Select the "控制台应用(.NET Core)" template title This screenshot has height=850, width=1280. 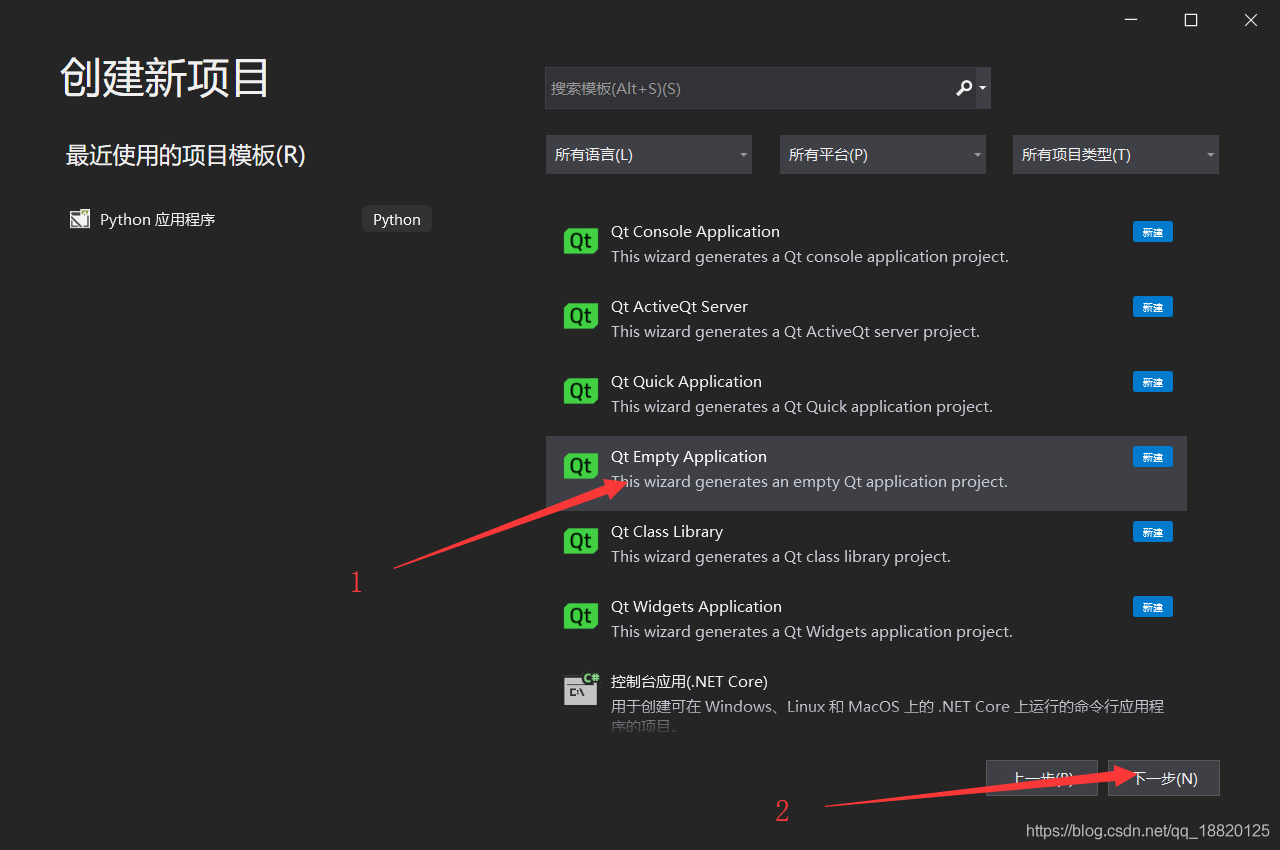(x=689, y=682)
